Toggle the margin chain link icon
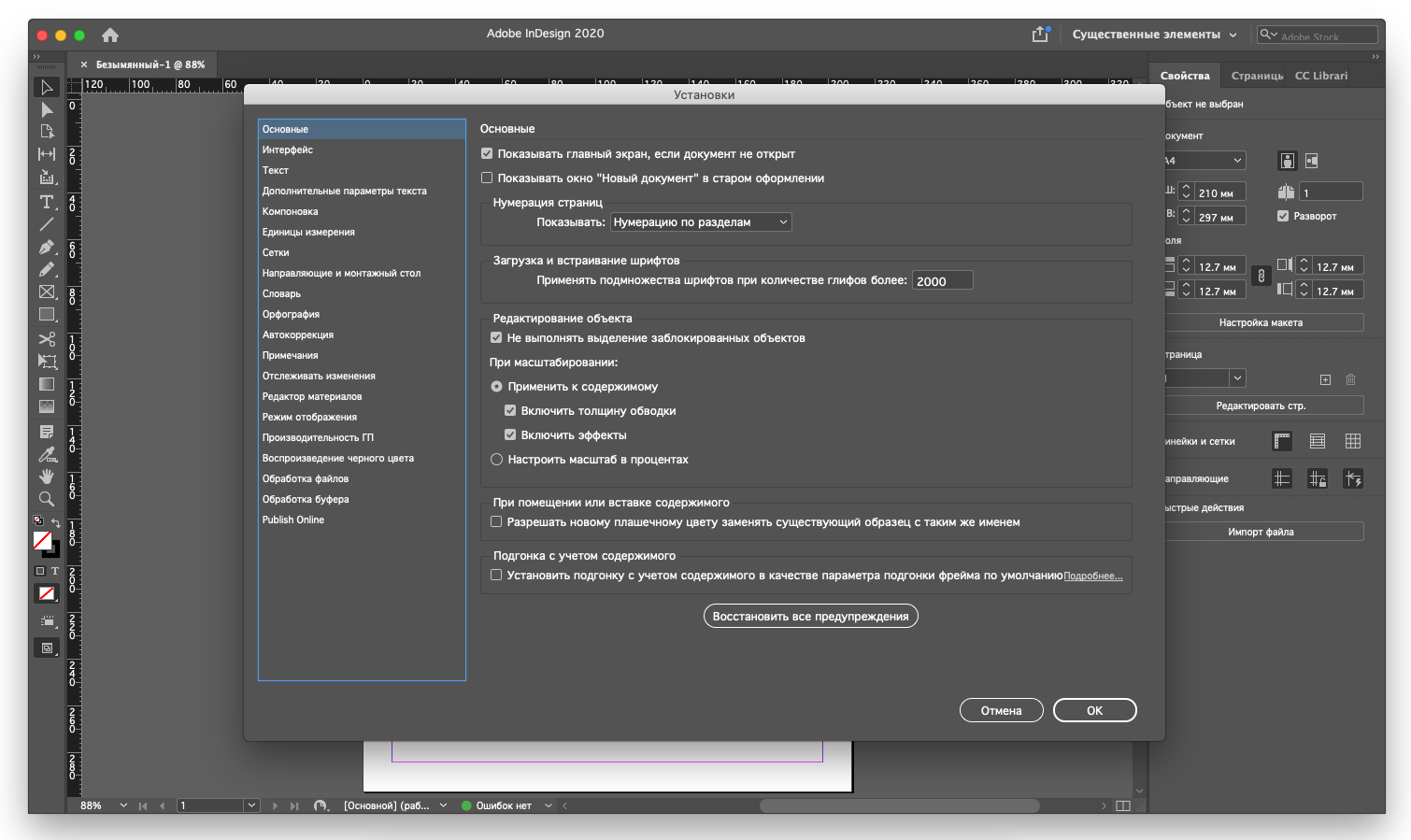 click(x=1261, y=277)
